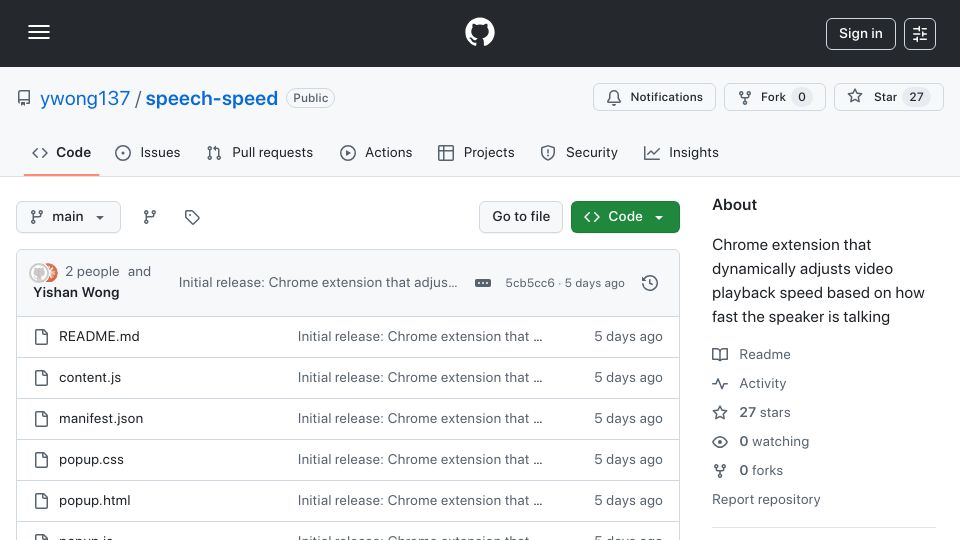Open README.md row commit message
Screen dimensions: 960x540
pos(420,336)
